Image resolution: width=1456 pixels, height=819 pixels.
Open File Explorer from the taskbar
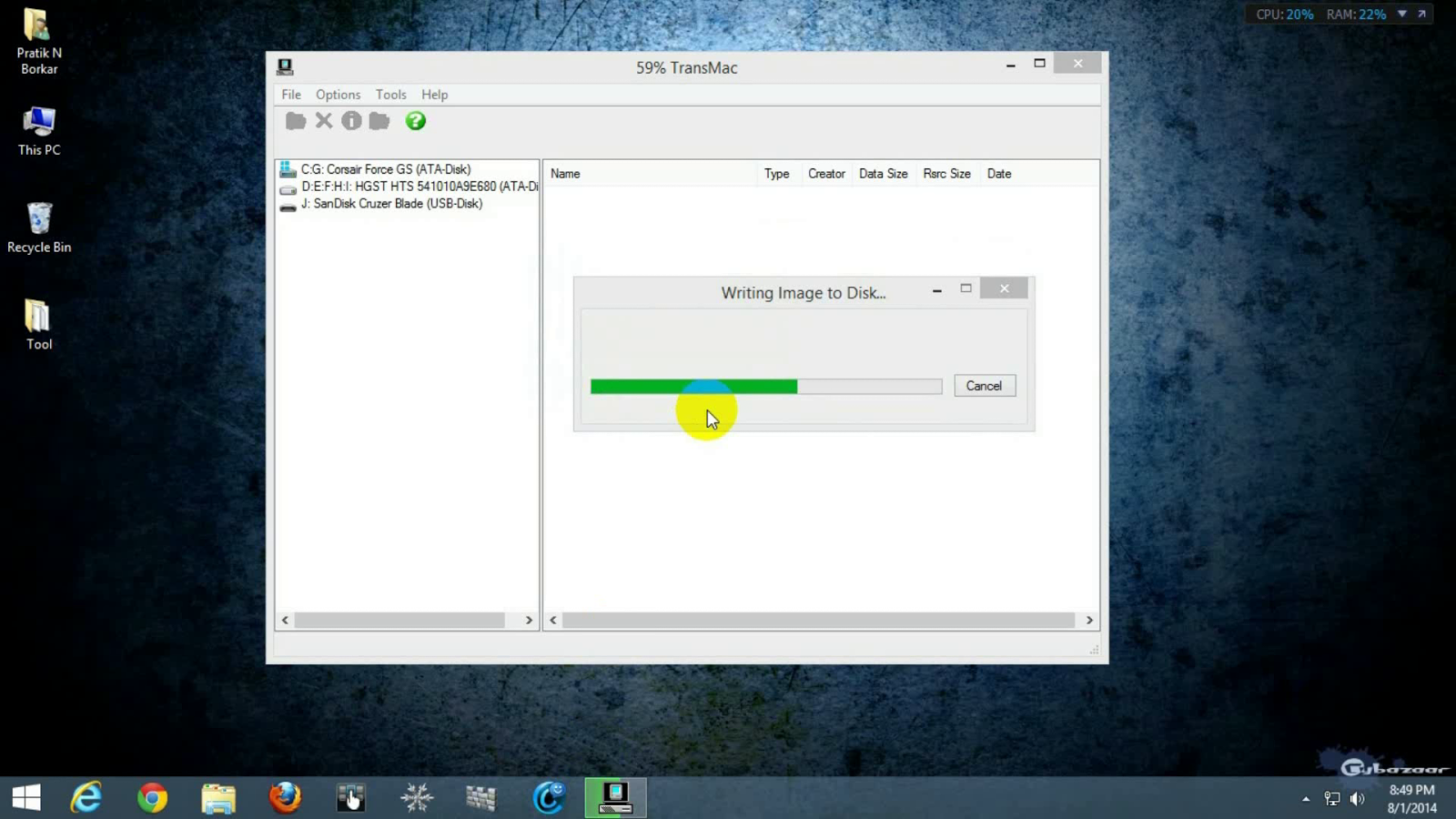pos(218,798)
